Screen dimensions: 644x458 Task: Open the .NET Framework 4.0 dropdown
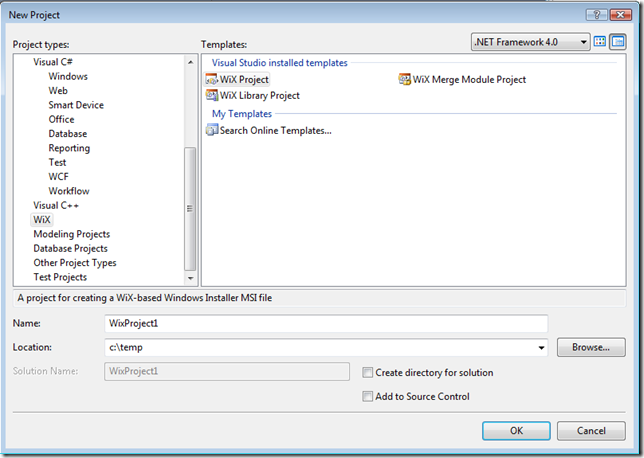point(530,42)
